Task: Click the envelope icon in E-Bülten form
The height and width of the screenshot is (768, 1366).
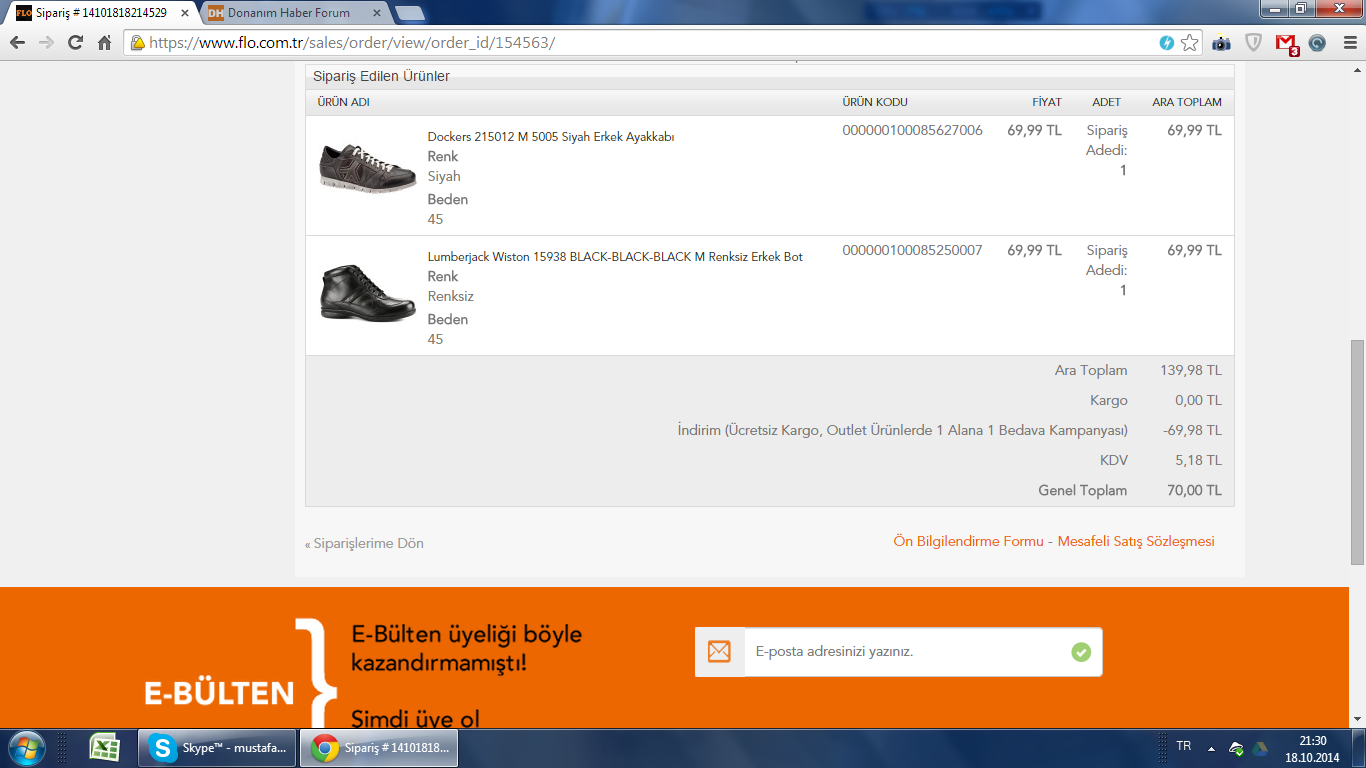Action: coord(719,652)
